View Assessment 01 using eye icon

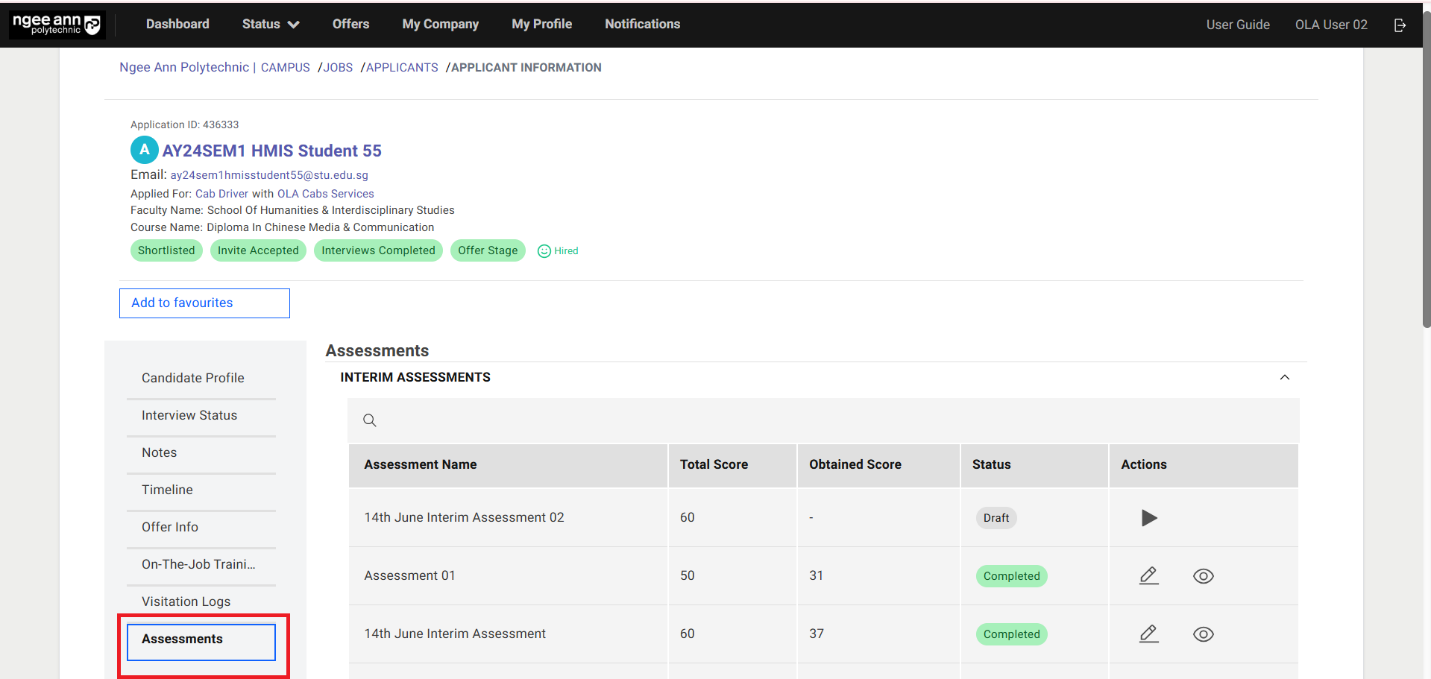(x=1203, y=576)
